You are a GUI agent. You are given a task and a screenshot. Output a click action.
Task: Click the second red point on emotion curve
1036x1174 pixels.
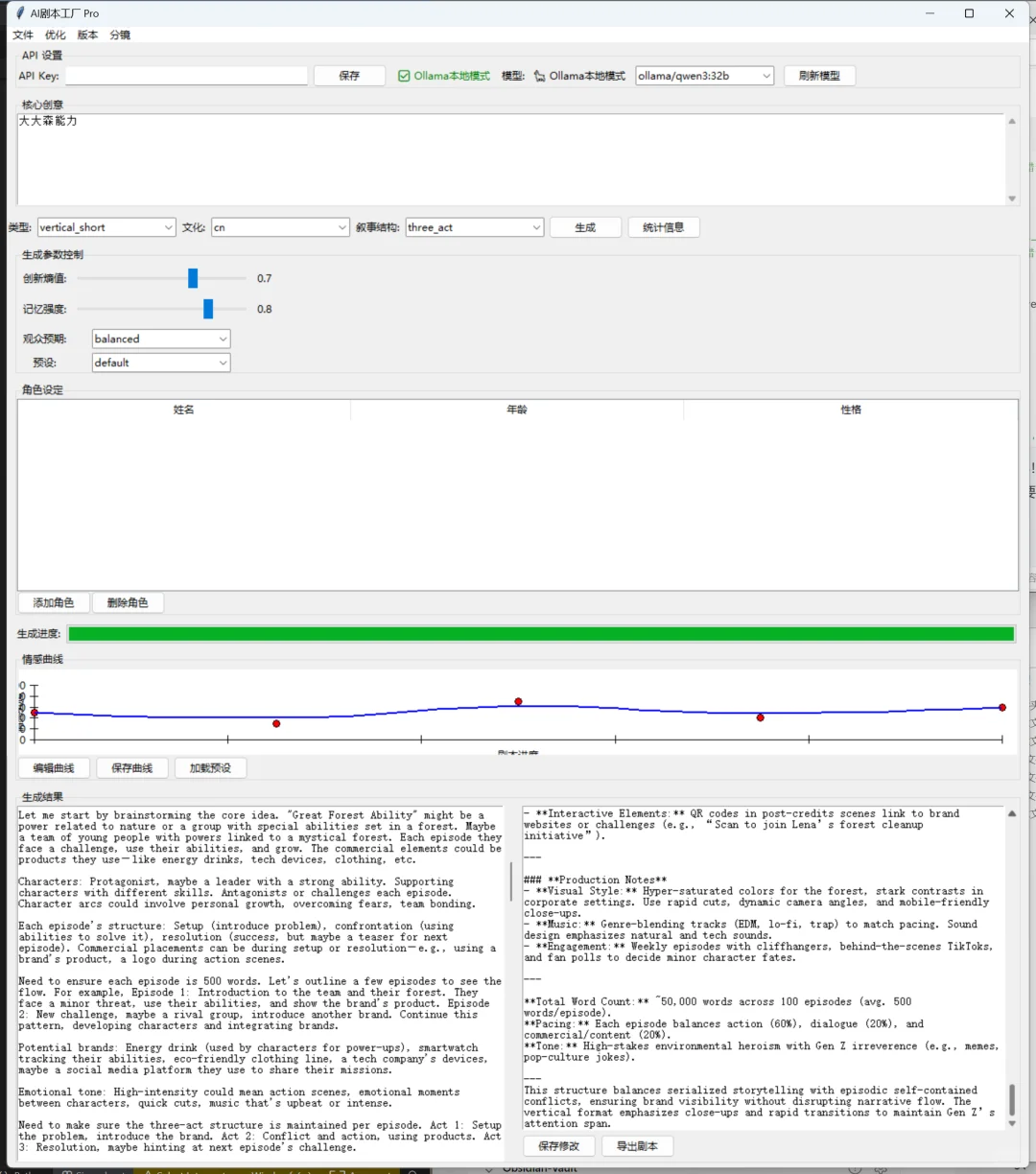tap(276, 723)
